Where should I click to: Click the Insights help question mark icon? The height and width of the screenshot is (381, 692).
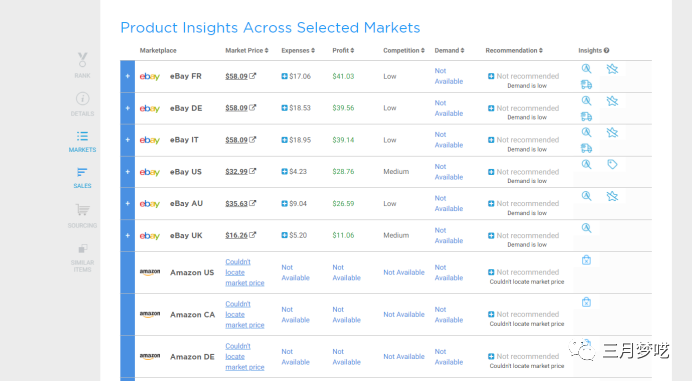606,50
